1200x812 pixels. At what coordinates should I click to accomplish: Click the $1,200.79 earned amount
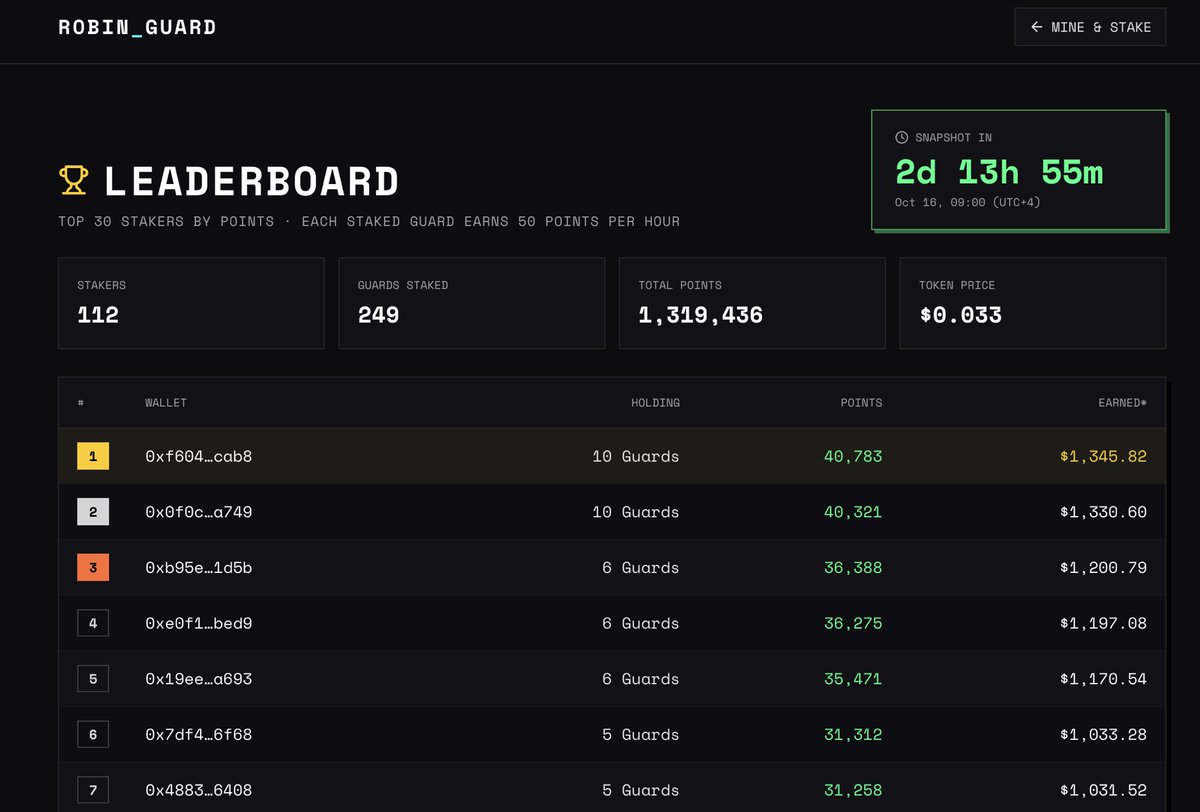(1104, 568)
